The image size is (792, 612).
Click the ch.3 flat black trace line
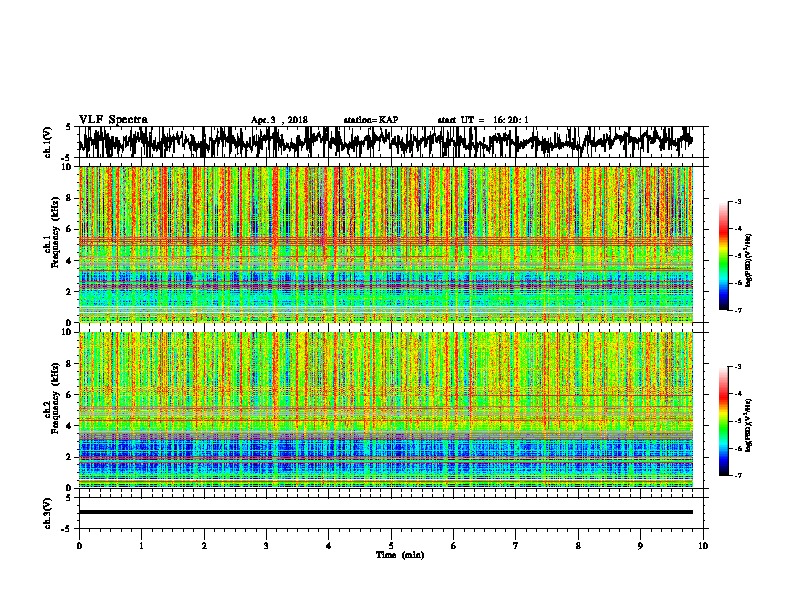(385, 512)
